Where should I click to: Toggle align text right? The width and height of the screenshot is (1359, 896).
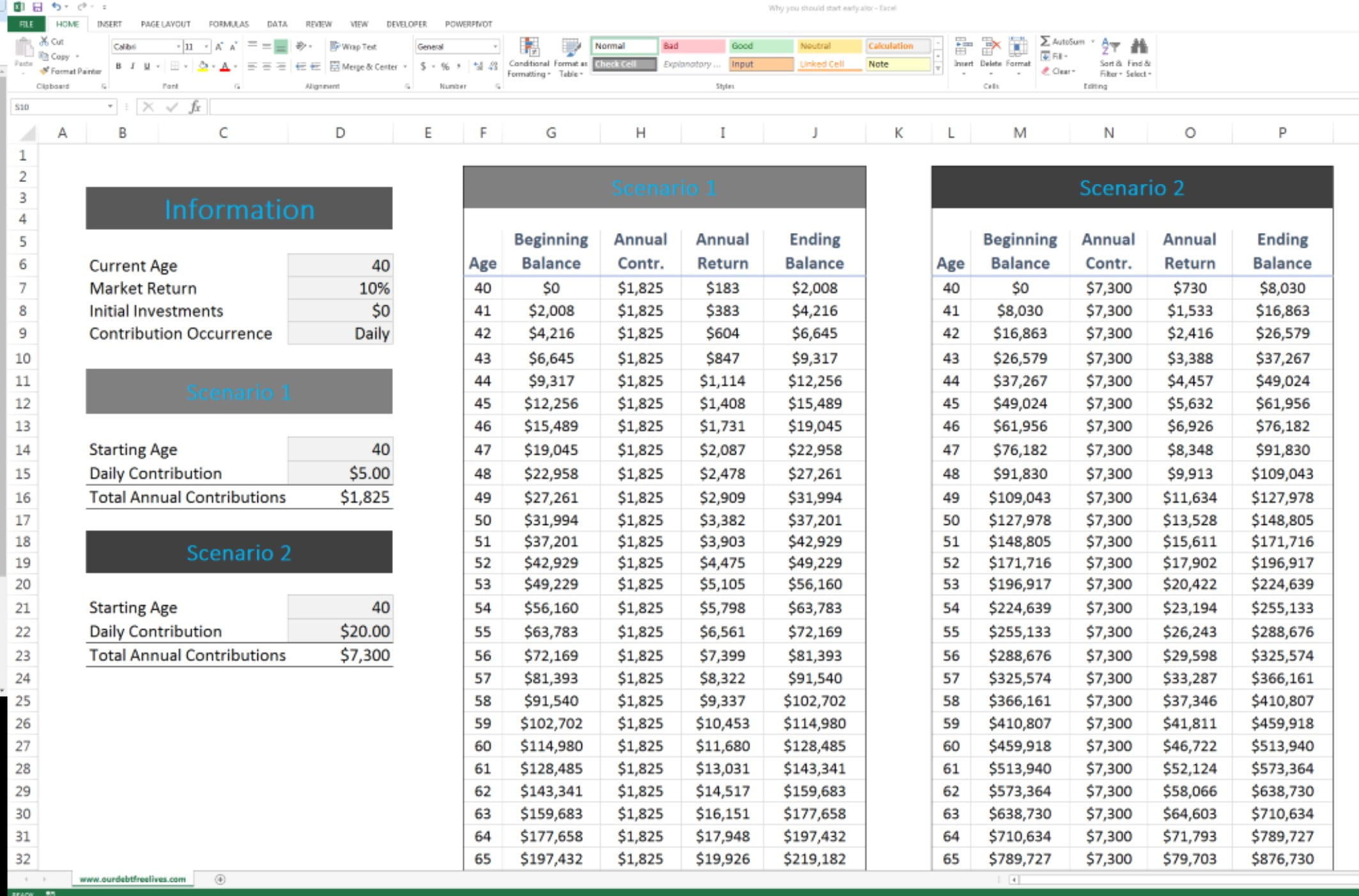coord(281,66)
